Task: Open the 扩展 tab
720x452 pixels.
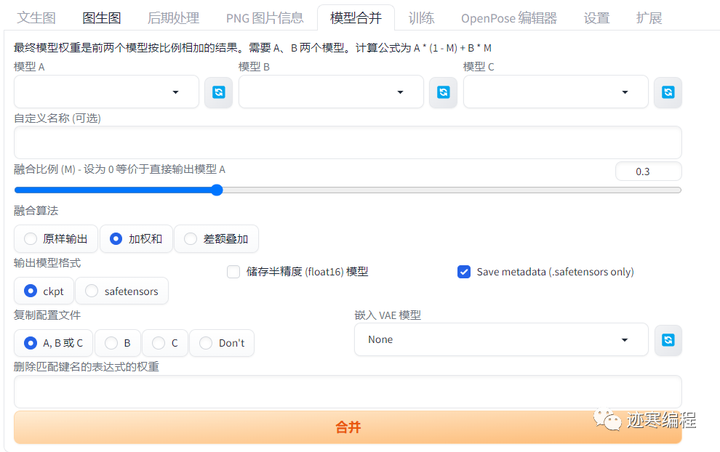Action: click(x=649, y=18)
